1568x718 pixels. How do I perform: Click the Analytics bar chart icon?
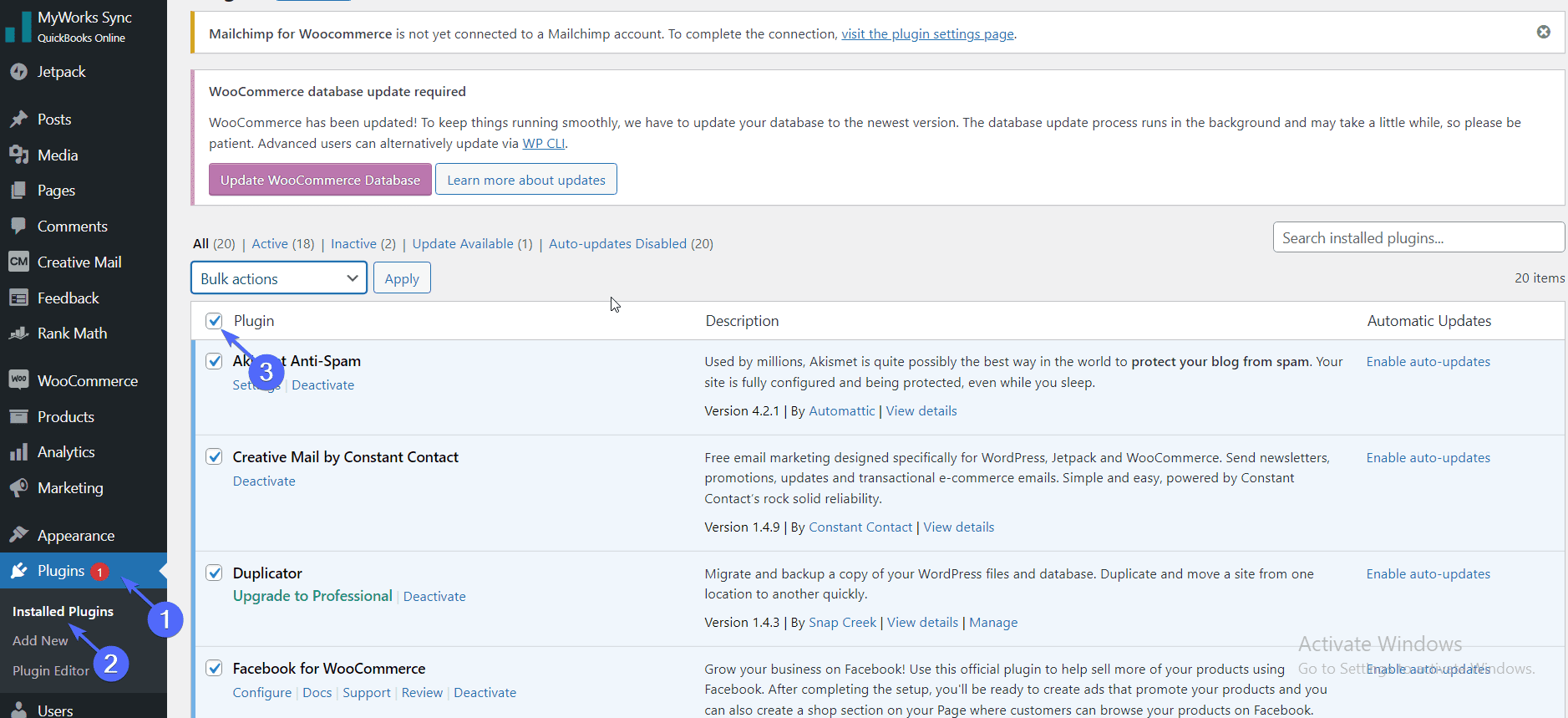tap(18, 452)
